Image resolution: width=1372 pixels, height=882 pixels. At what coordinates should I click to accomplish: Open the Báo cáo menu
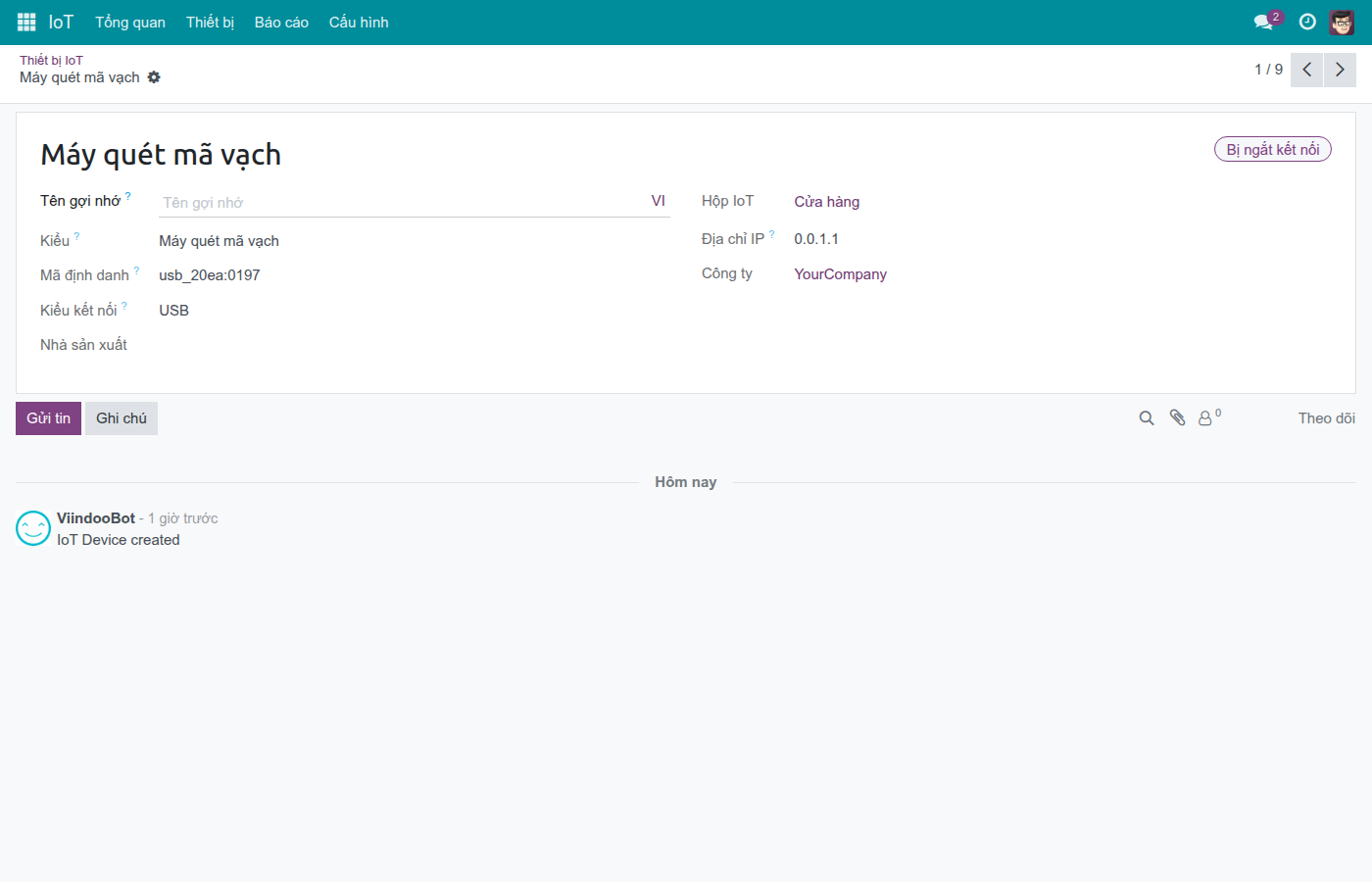pyautogui.click(x=281, y=22)
